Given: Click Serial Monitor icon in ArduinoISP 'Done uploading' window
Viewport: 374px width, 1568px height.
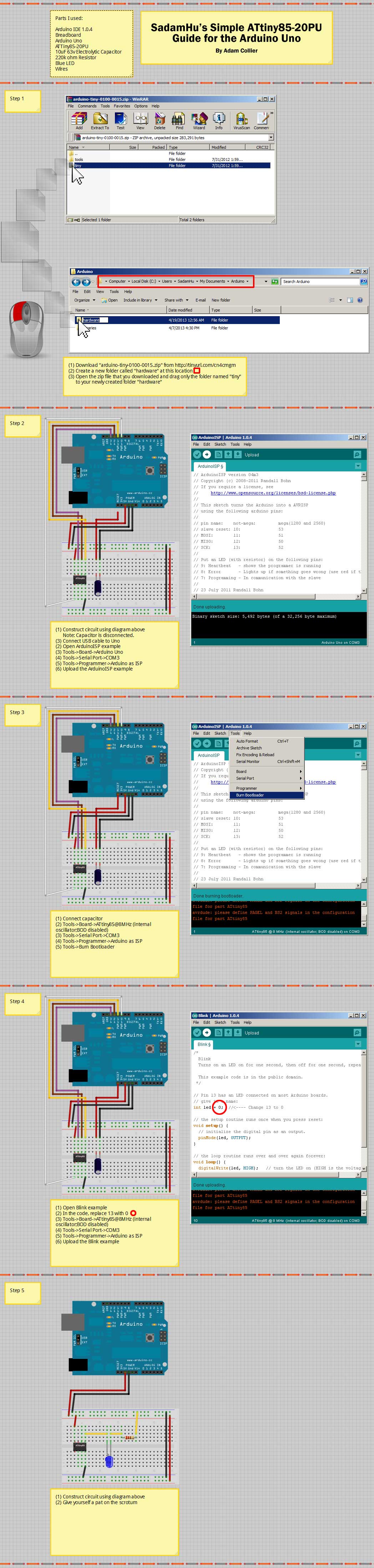Looking at the screenshot, I should [357, 454].
